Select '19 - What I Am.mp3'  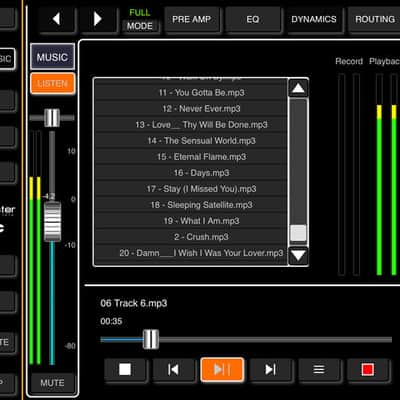[x=191, y=221]
